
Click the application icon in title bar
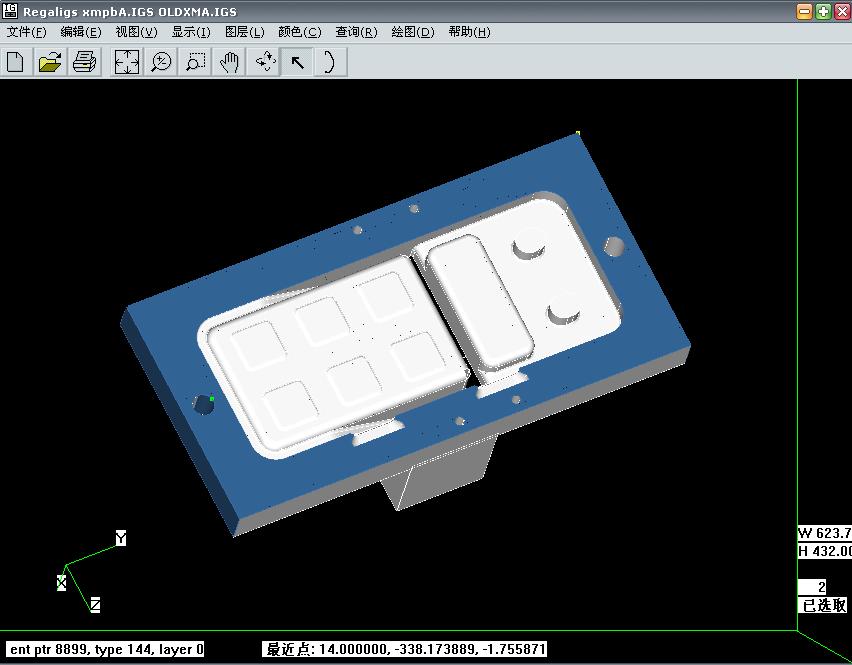coord(10,11)
